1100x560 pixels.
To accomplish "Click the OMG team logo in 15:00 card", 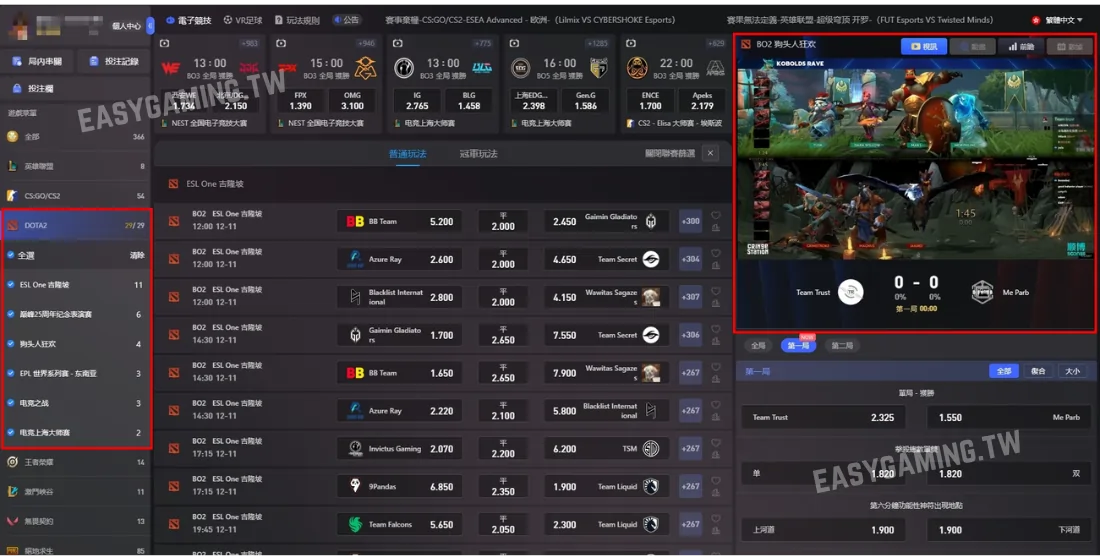I will pyautogui.click(x=365, y=68).
